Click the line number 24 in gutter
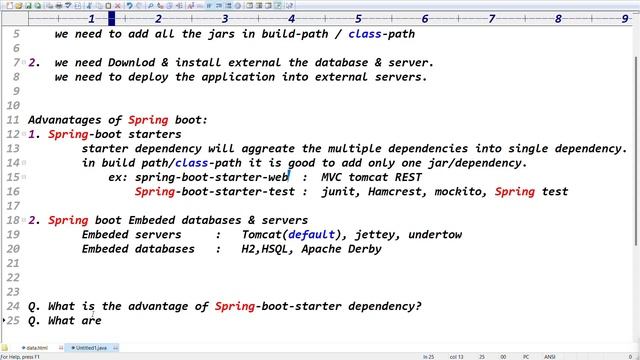Image resolution: width=640 pixels, height=360 pixels. pos(13,306)
